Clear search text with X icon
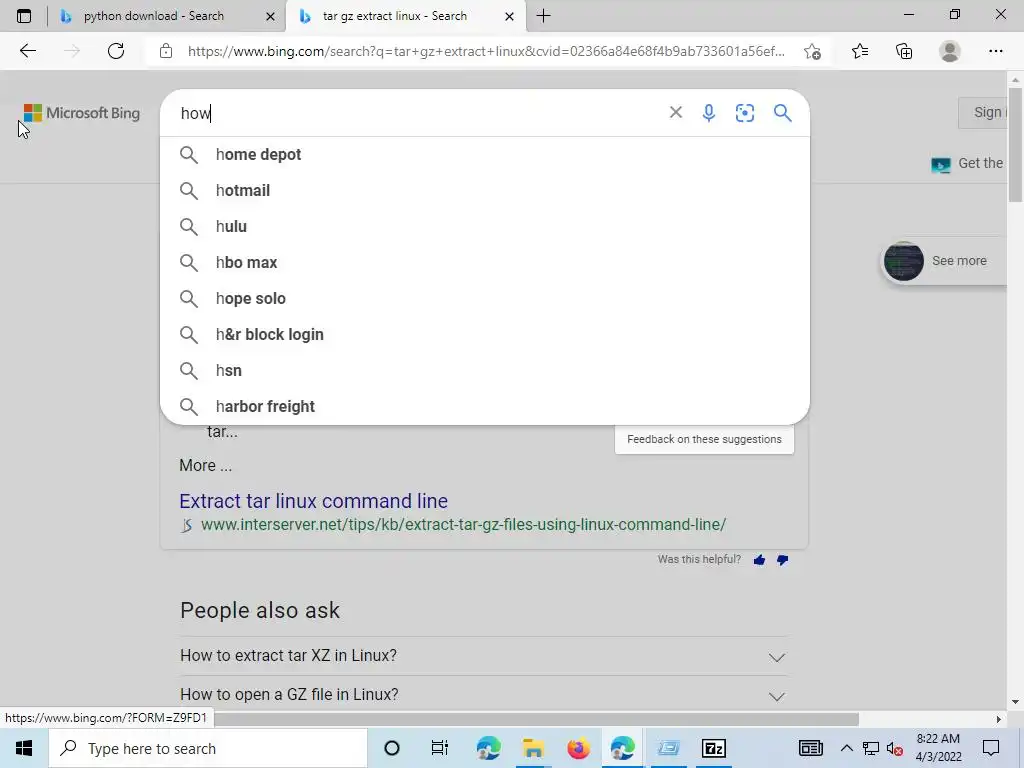1024x768 pixels. click(x=676, y=112)
